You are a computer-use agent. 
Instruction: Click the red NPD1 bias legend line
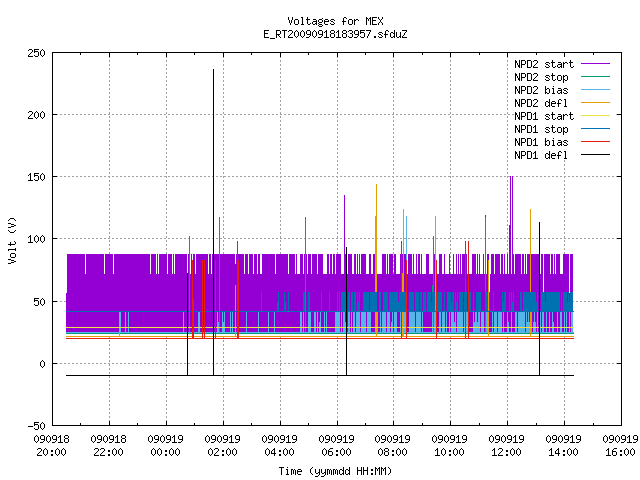(x=595, y=142)
